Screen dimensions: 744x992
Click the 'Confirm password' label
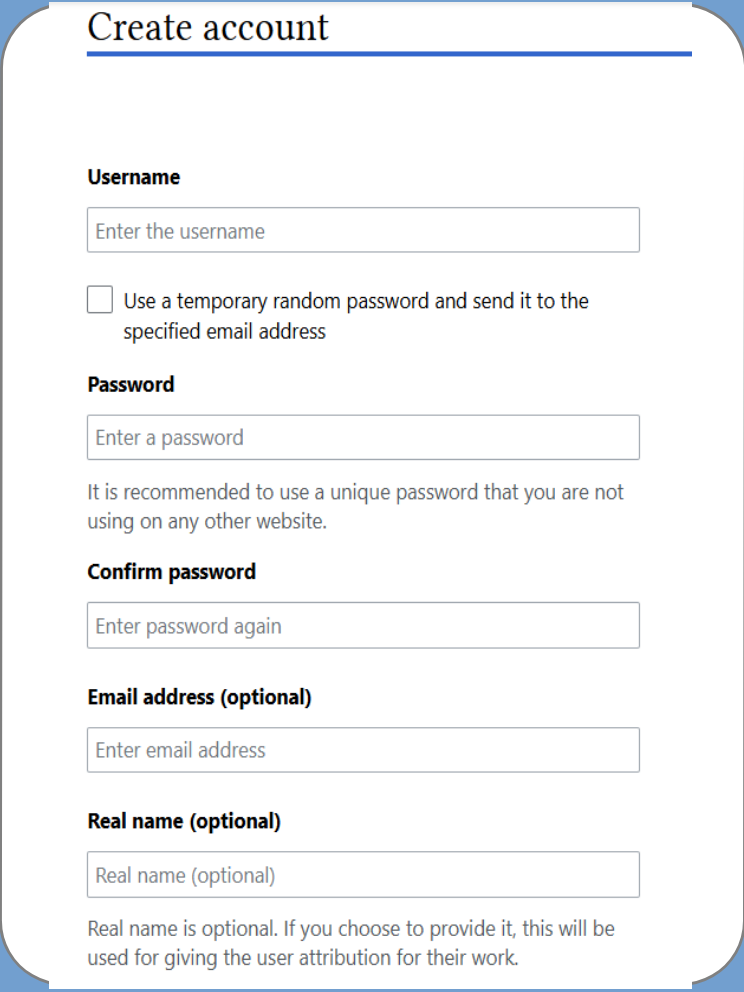(171, 572)
